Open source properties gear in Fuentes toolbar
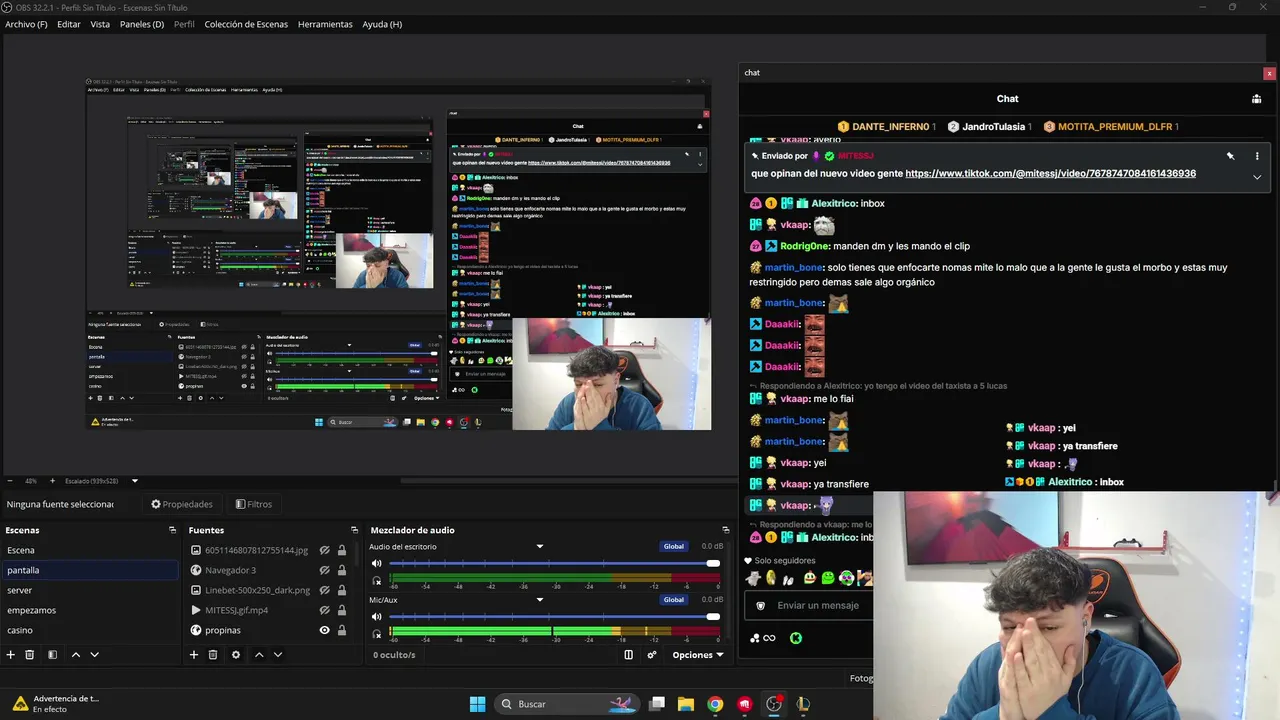The height and width of the screenshot is (720, 1280). click(x=236, y=655)
